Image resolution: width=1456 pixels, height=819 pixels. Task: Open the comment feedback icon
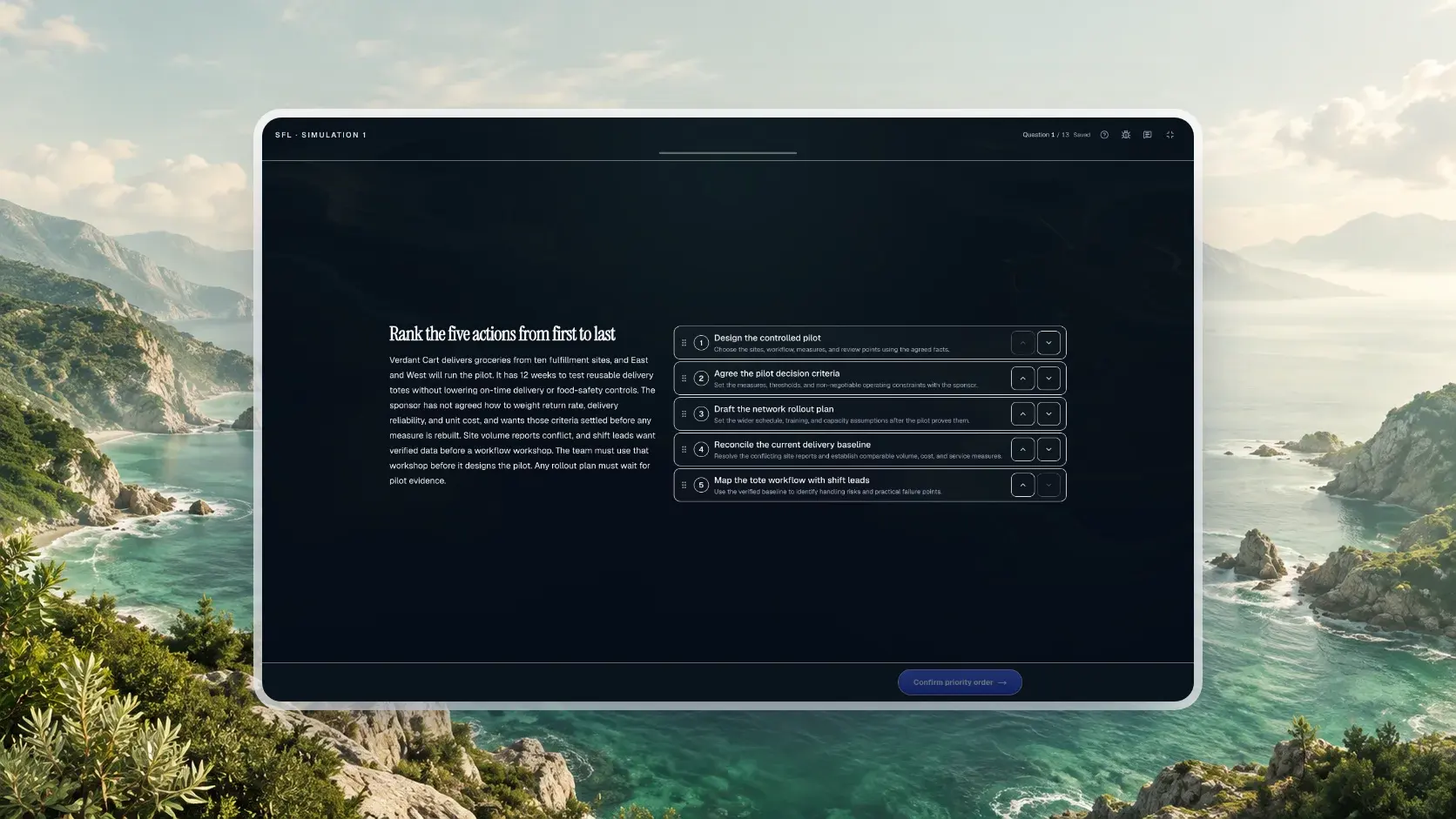tap(1148, 135)
